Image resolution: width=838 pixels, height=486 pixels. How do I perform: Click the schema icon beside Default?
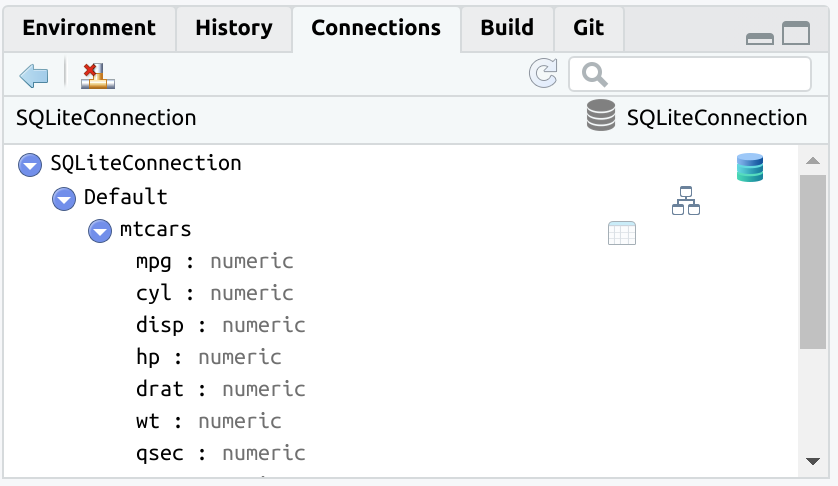point(685,201)
